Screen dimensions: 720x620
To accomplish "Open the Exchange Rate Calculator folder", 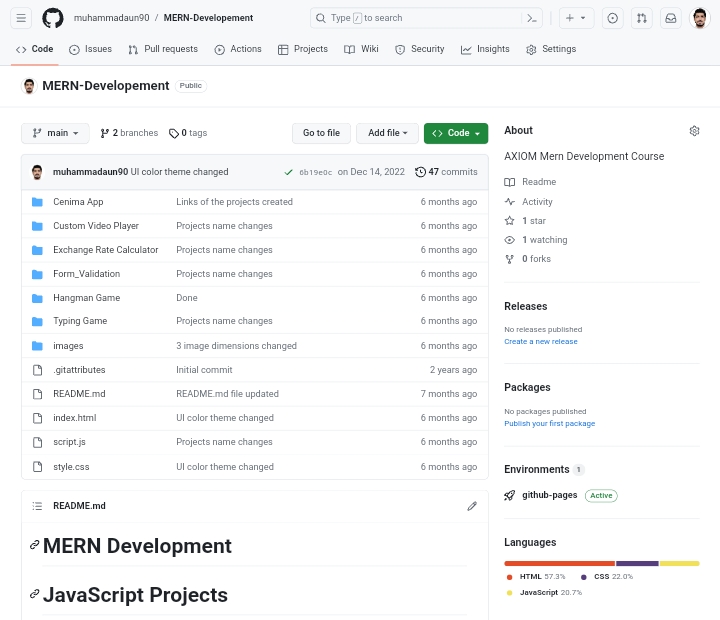I will [x=106, y=250].
